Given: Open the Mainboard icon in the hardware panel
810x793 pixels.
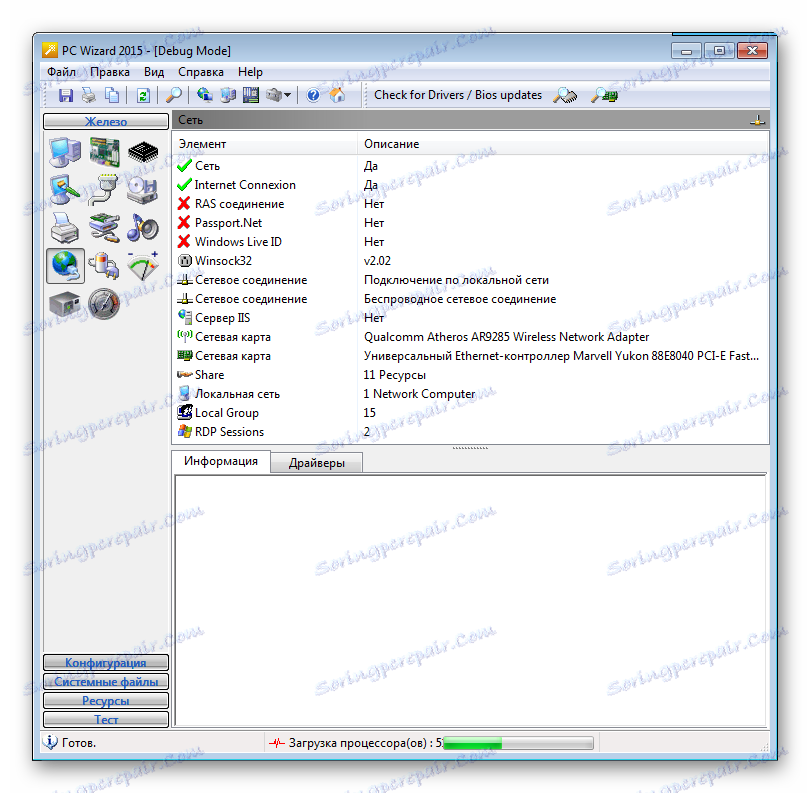Looking at the screenshot, I should pyautogui.click(x=104, y=152).
